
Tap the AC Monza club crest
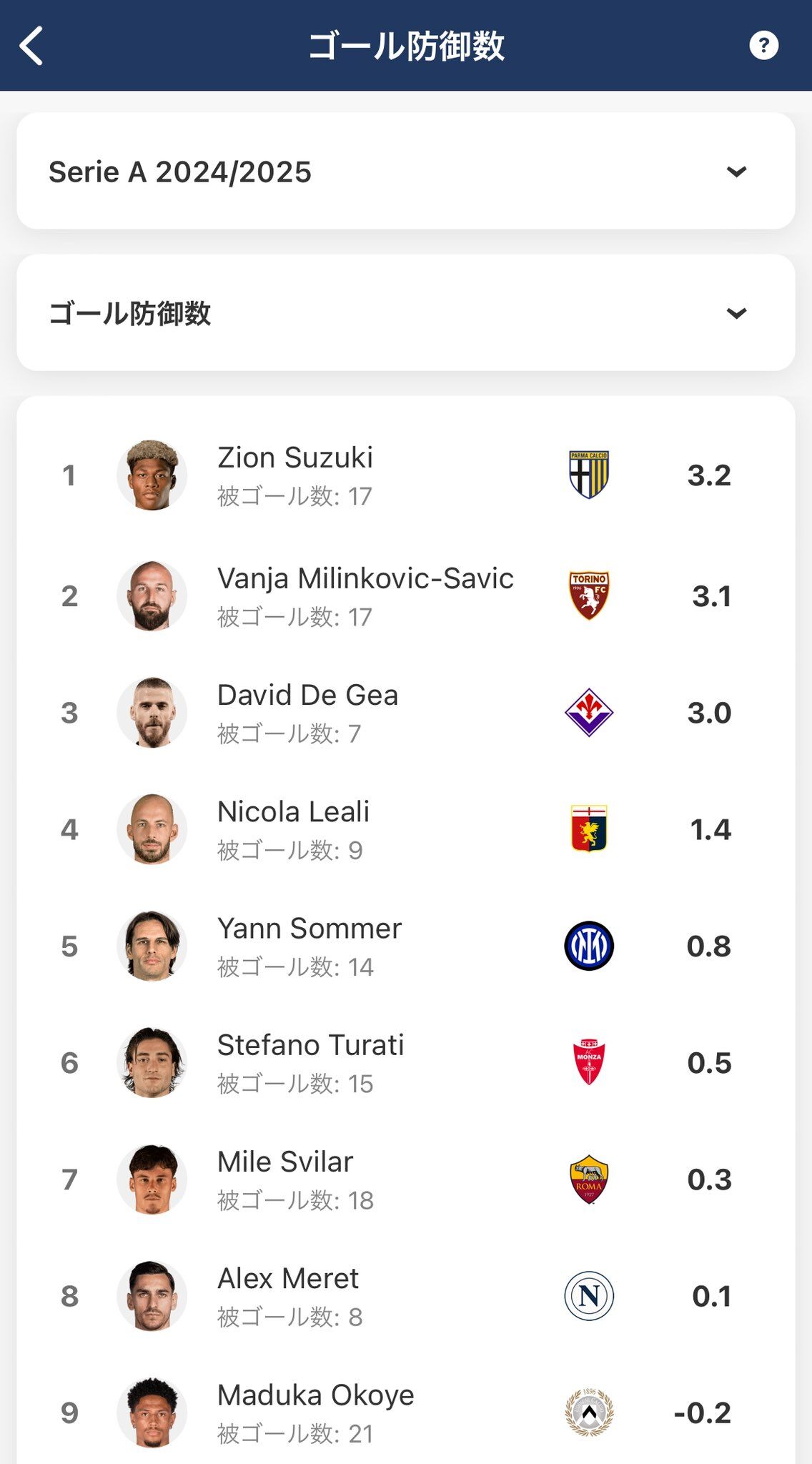[x=589, y=1062]
